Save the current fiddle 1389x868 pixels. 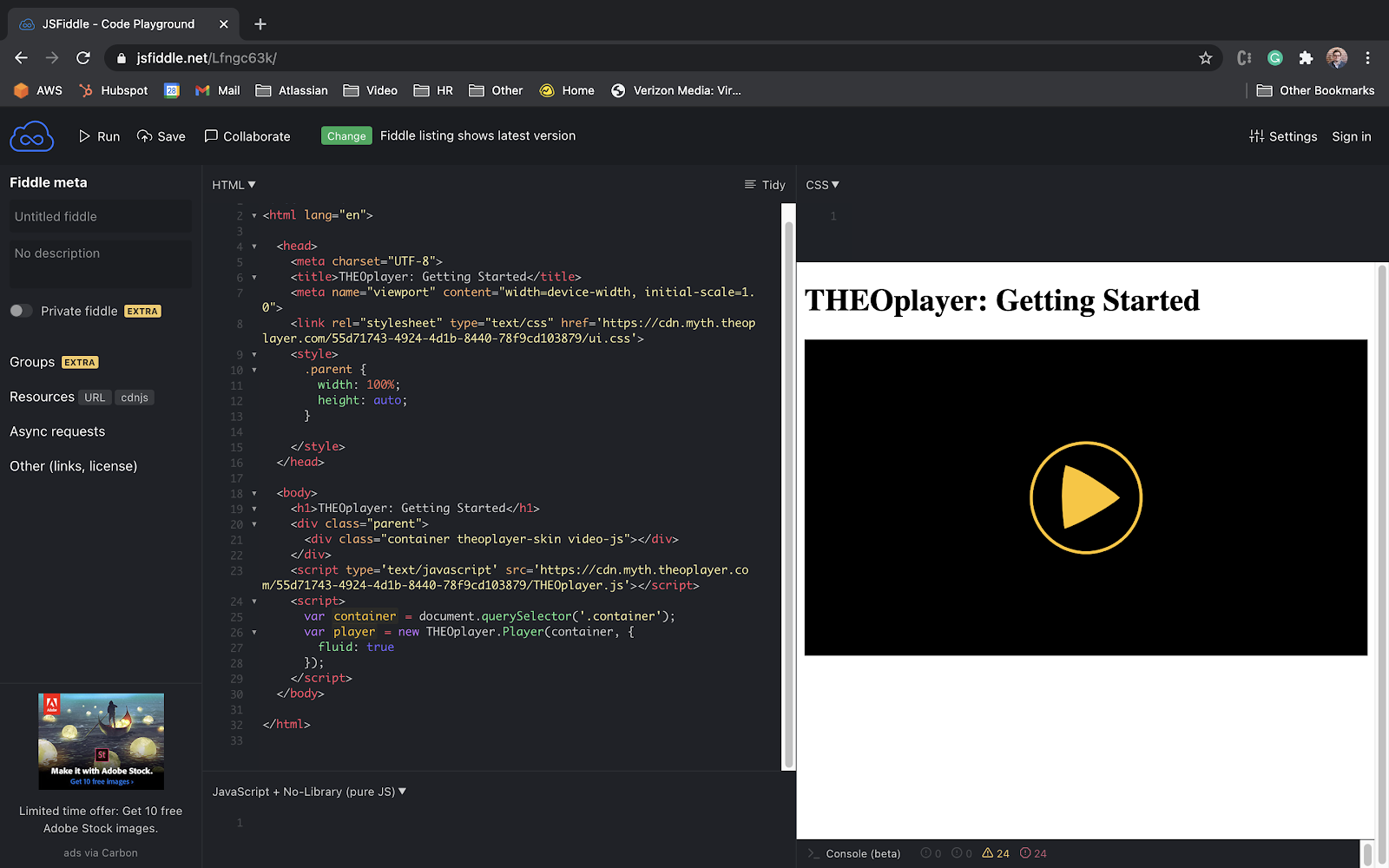pyautogui.click(x=161, y=136)
